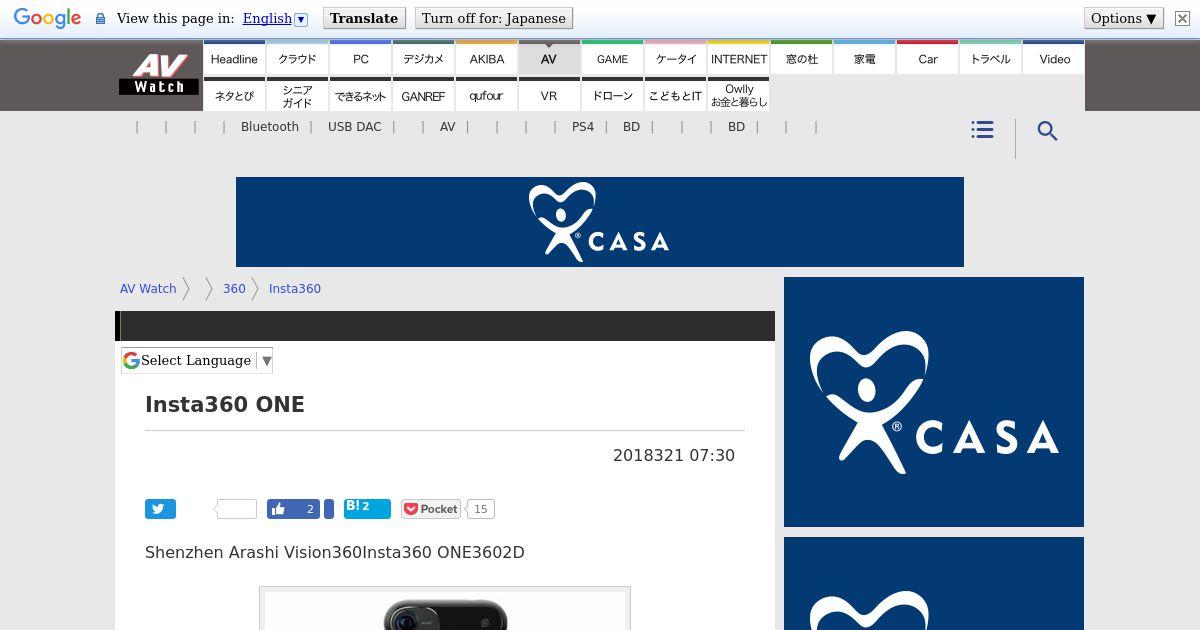The width and height of the screenshot is (1200, 630).
Task: Open the English language dropdown
Action: [x=275, y=18]
